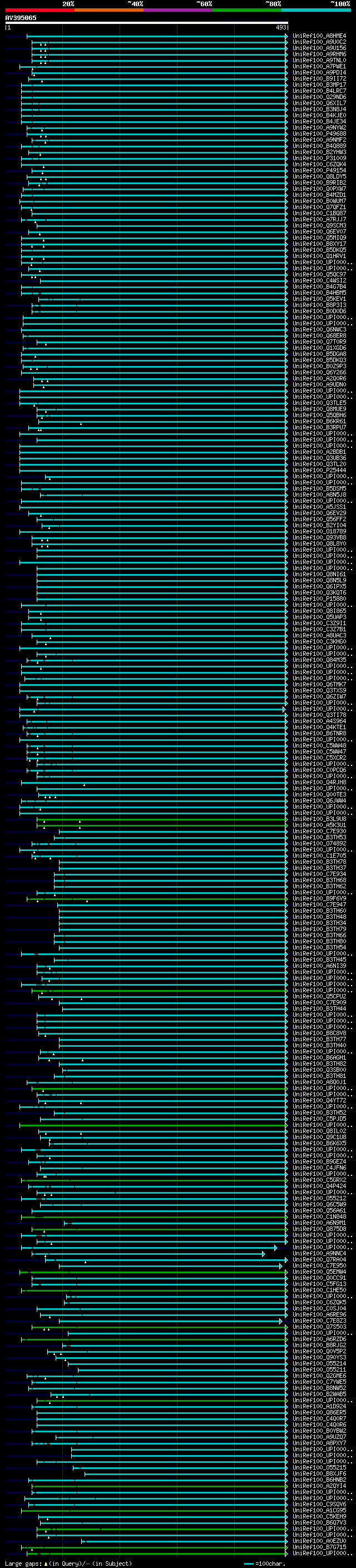The image size is (356, 1568).
Task: Select the UniRef100_B3TH79 label
Action: pos(319,929)
